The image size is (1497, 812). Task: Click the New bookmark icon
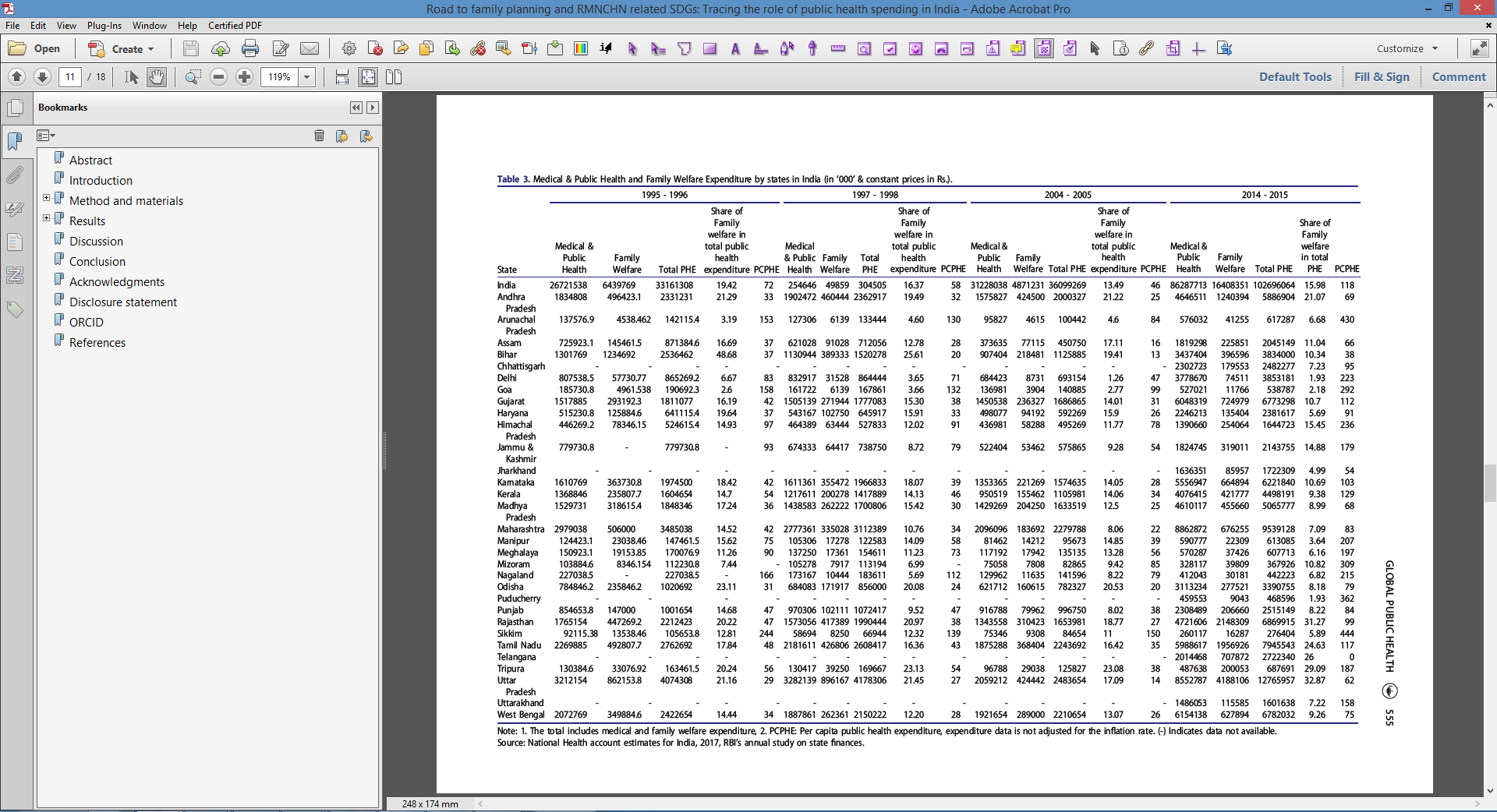342,136
